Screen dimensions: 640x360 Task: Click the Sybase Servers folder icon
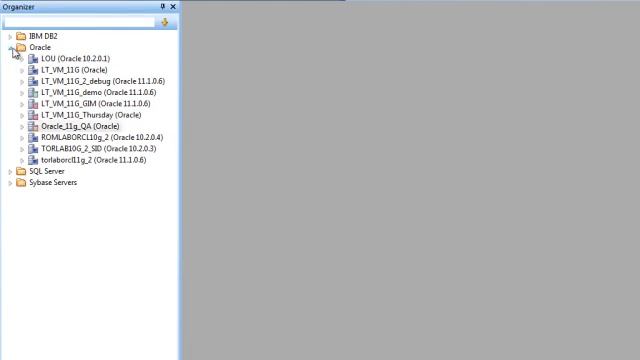(21, 182)
